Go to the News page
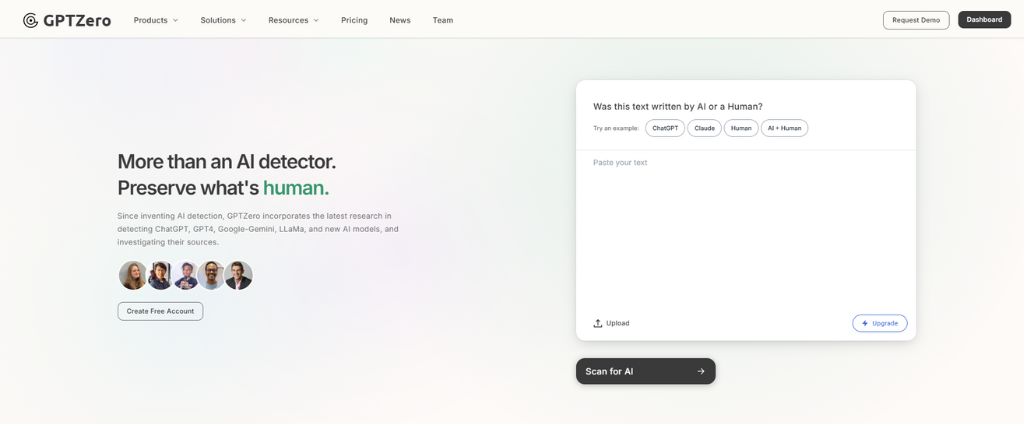This screenshot has height=424, width=1024. click(400, 20)
